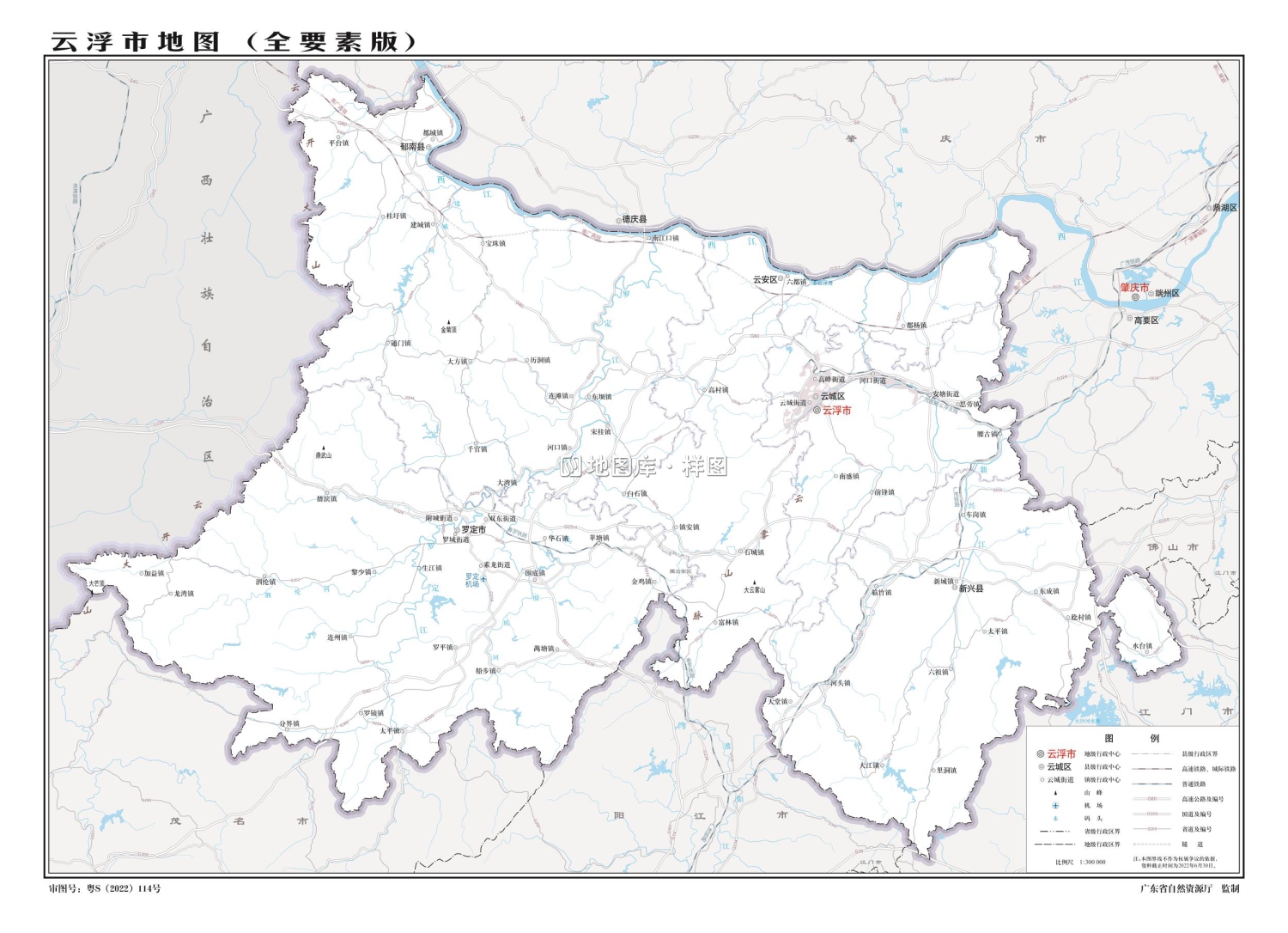The width and height of the screenshot is (1288, 933).
Task: Select the 罗定机场 airport symbol
Action: [x=483, y=579]
